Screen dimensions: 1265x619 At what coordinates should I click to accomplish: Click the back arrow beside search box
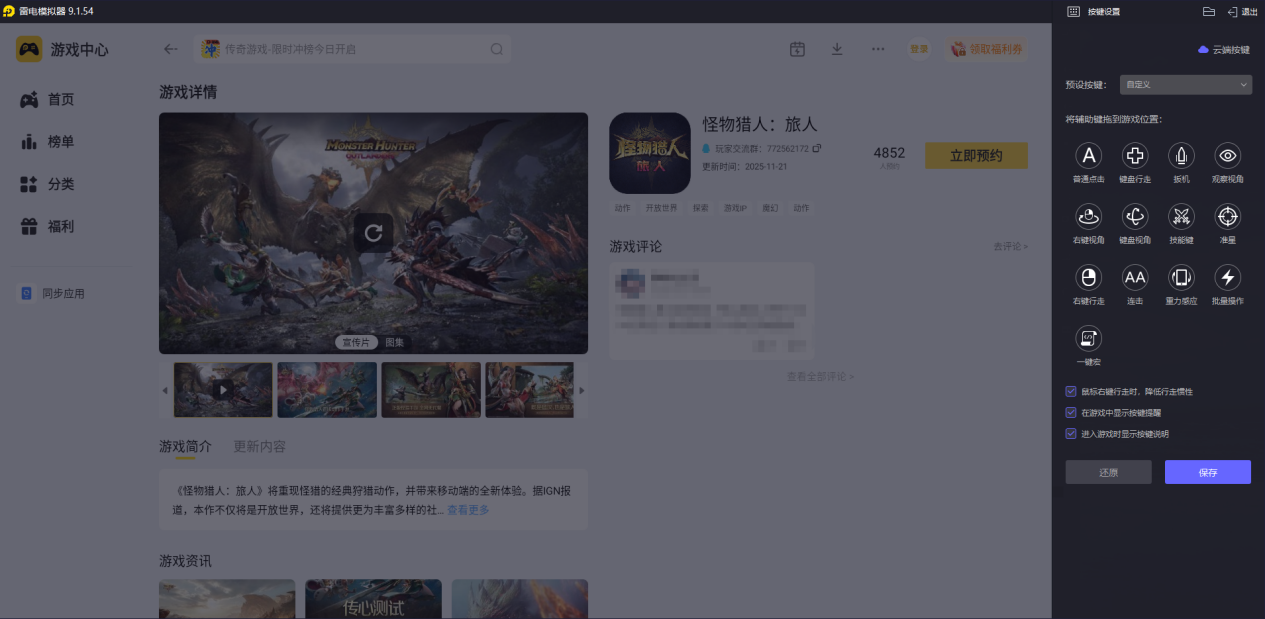coord(171,49)
